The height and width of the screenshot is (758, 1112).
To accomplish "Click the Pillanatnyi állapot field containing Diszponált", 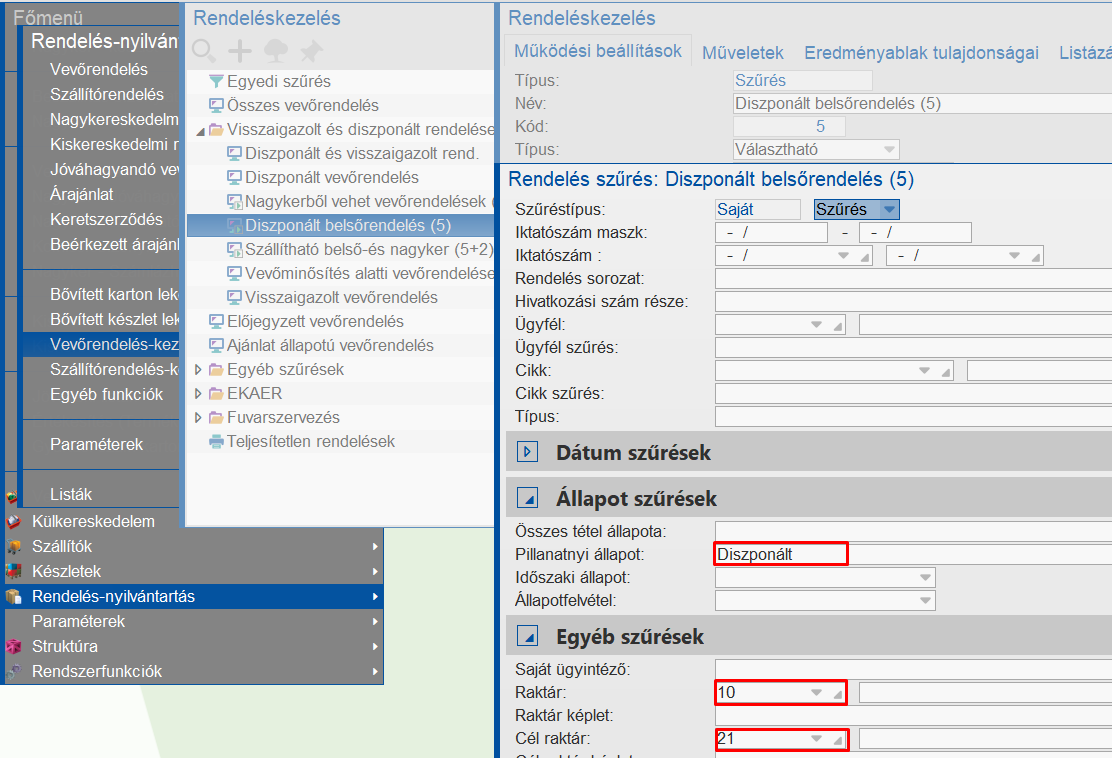I will pos(780,554).
